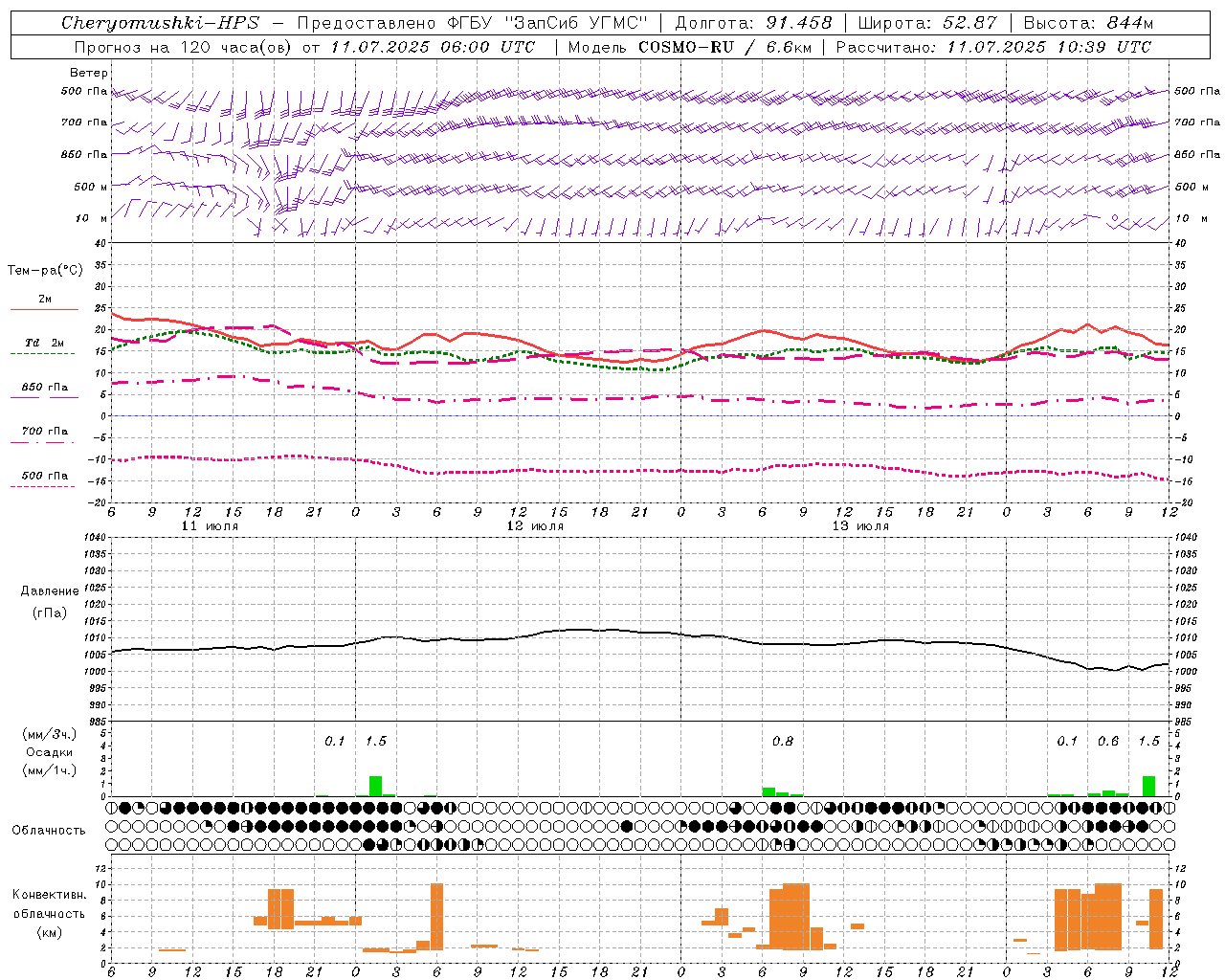Click the Тем-ра(°C) panel label
The image size is (1225, 980).
(45, 271)
